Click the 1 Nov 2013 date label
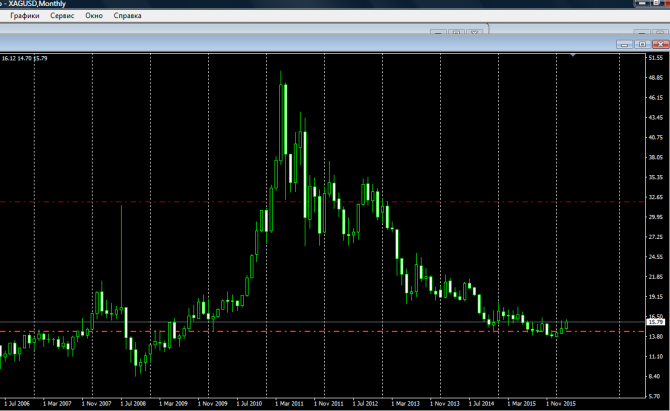 click(x=445, y=403)
